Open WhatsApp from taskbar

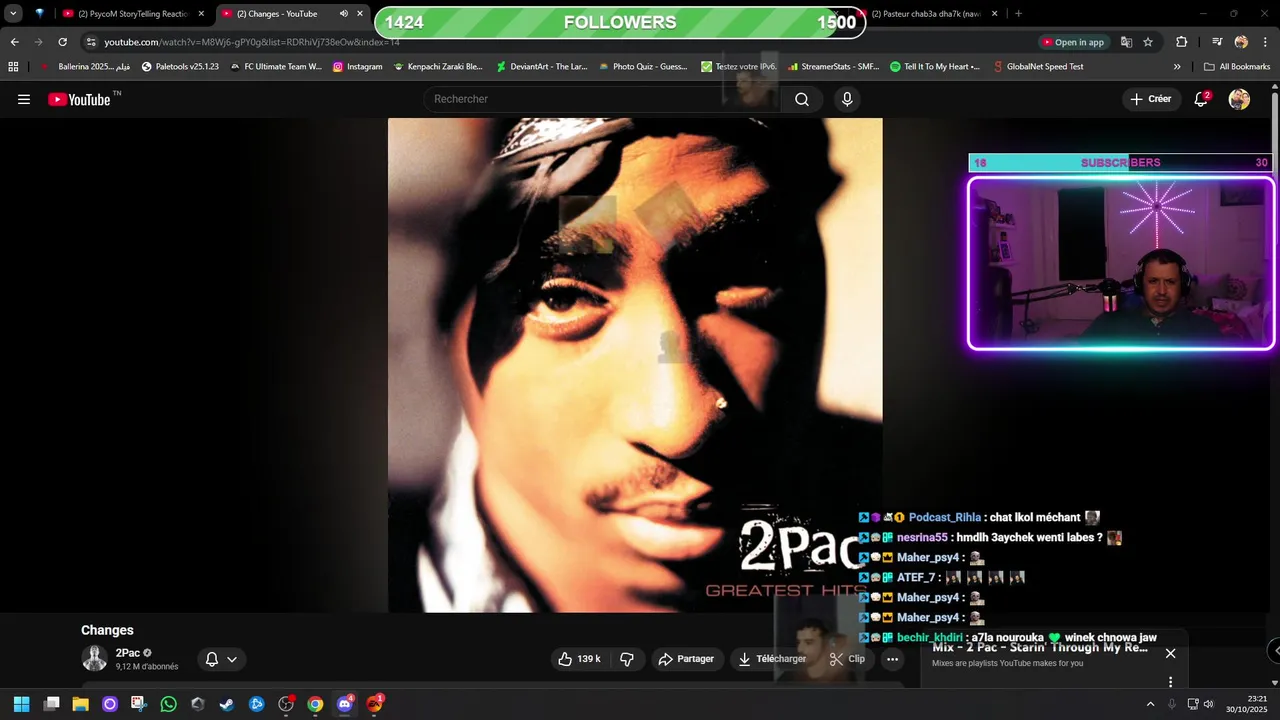[x=168, y=704]
